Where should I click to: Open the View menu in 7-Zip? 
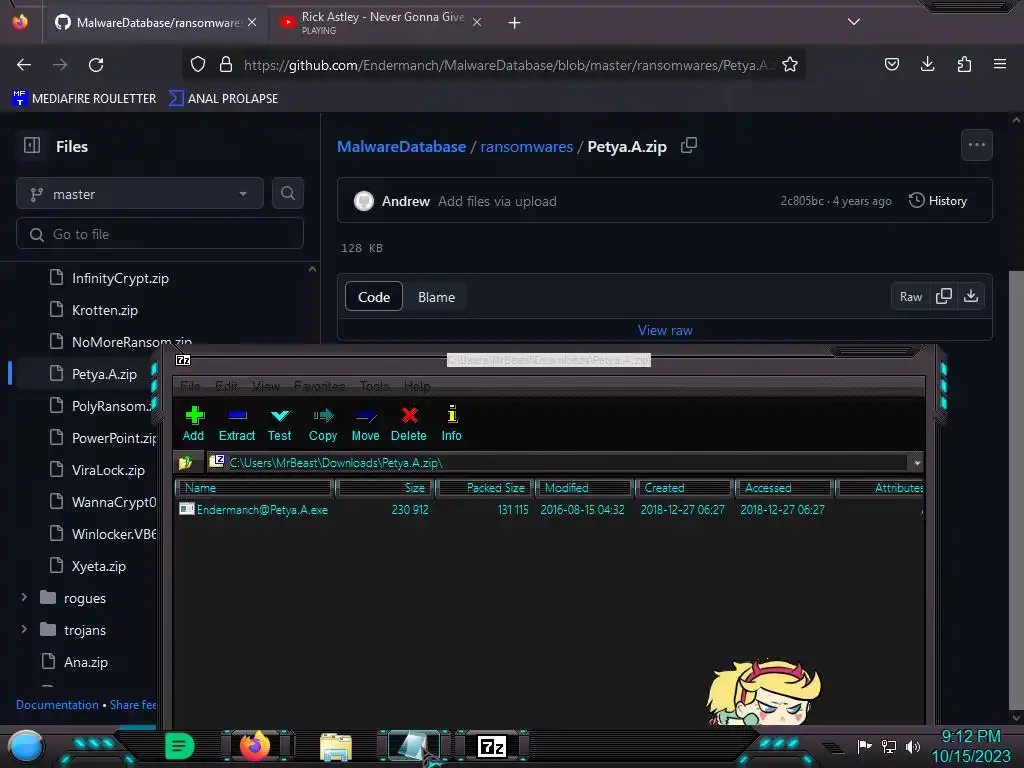click(266, 386)
